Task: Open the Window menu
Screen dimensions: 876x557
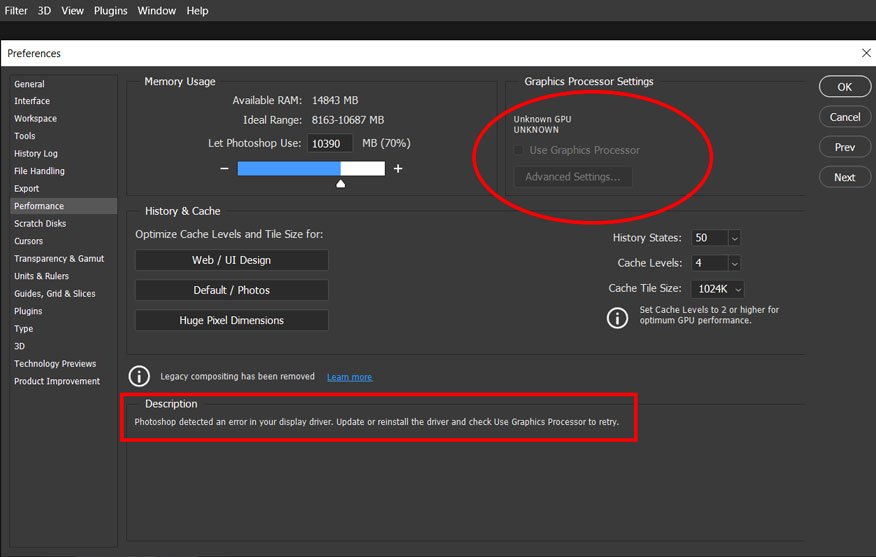Action: click(156, 11)
